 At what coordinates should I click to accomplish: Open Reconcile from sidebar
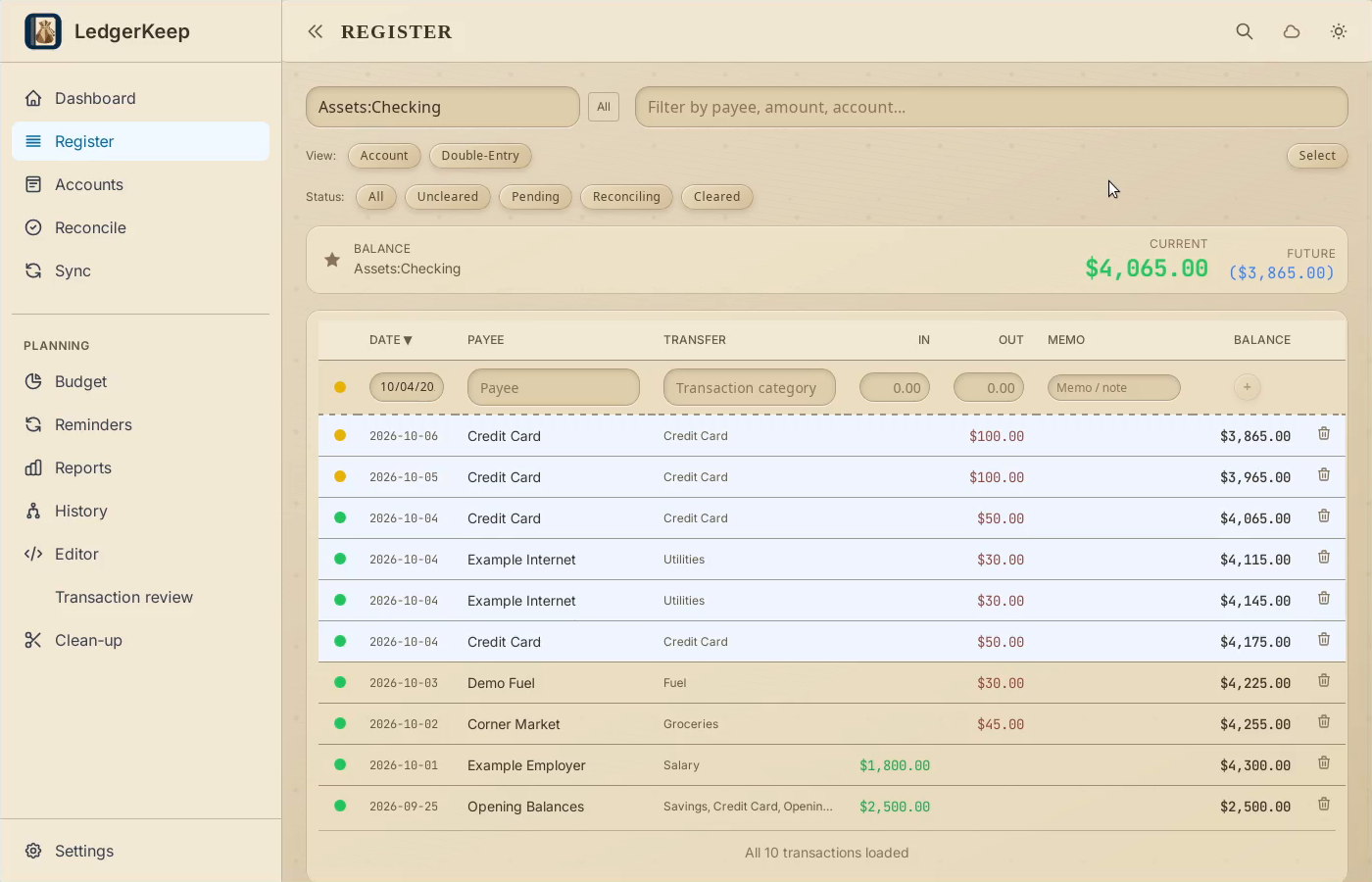tap(140, 227)
